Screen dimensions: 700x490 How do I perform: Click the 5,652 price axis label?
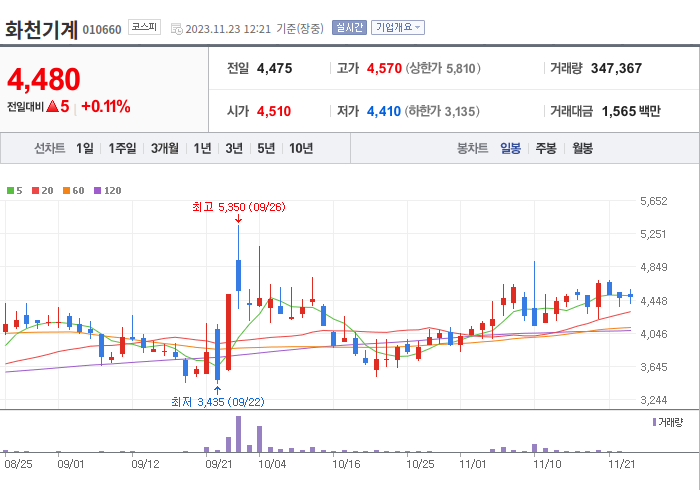click(x=654, y=201)
